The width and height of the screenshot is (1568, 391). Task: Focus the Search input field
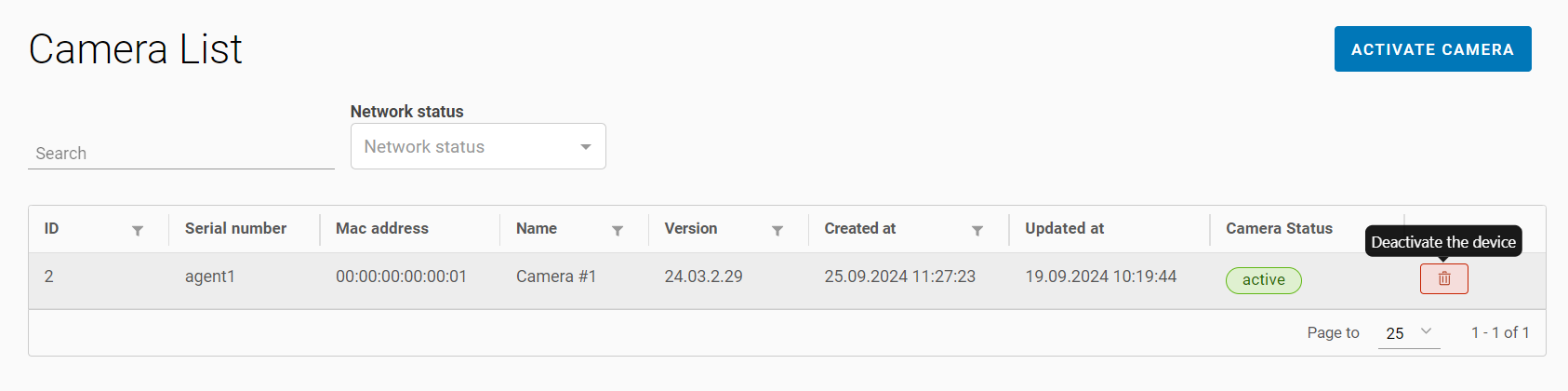click(x=181, y=154)
